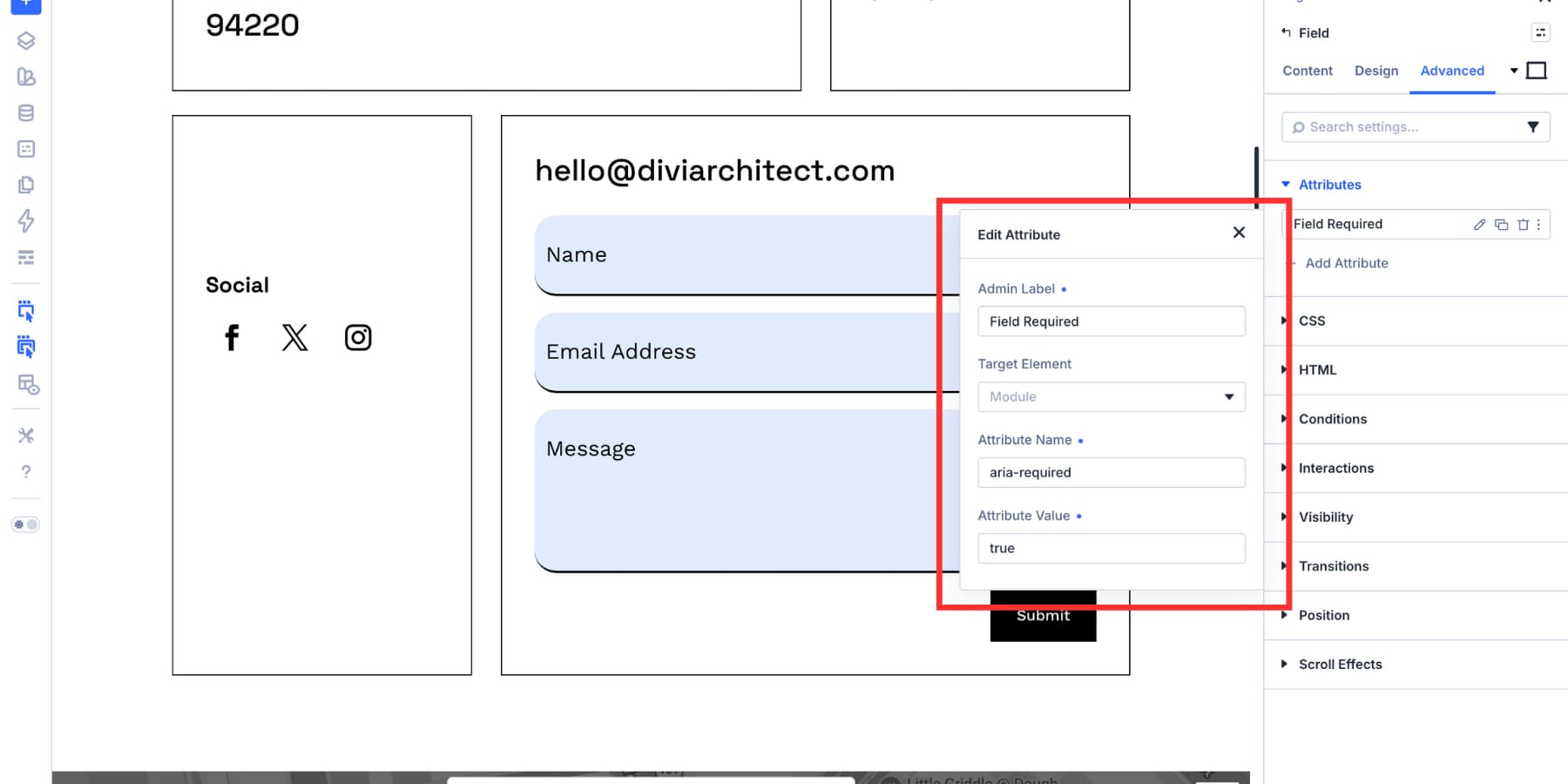This screenshot has width=1568, height=784.
Task: Click the Edit Attribute dialog title
Action: tap(1019, 234)
